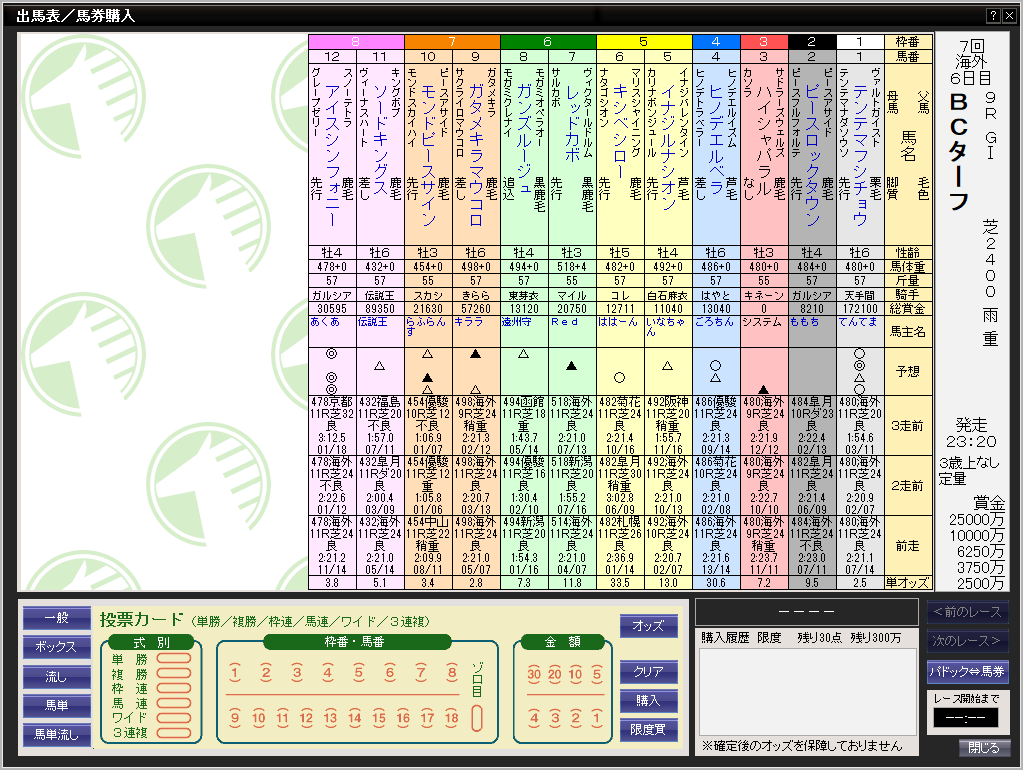Select the 馬単流し card type button
Viewport: 1023px width, 770px height.
click(57, 735)
